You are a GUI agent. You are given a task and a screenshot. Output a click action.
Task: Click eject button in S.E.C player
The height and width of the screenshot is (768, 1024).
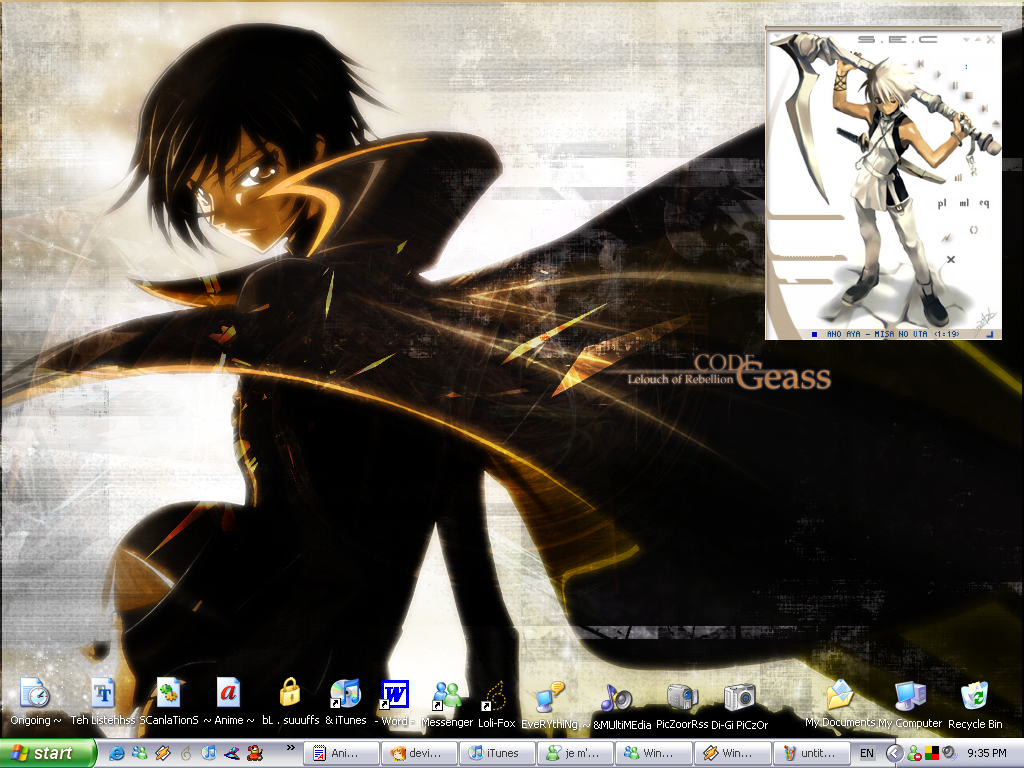pyautogui.click(x=995, y=123)
